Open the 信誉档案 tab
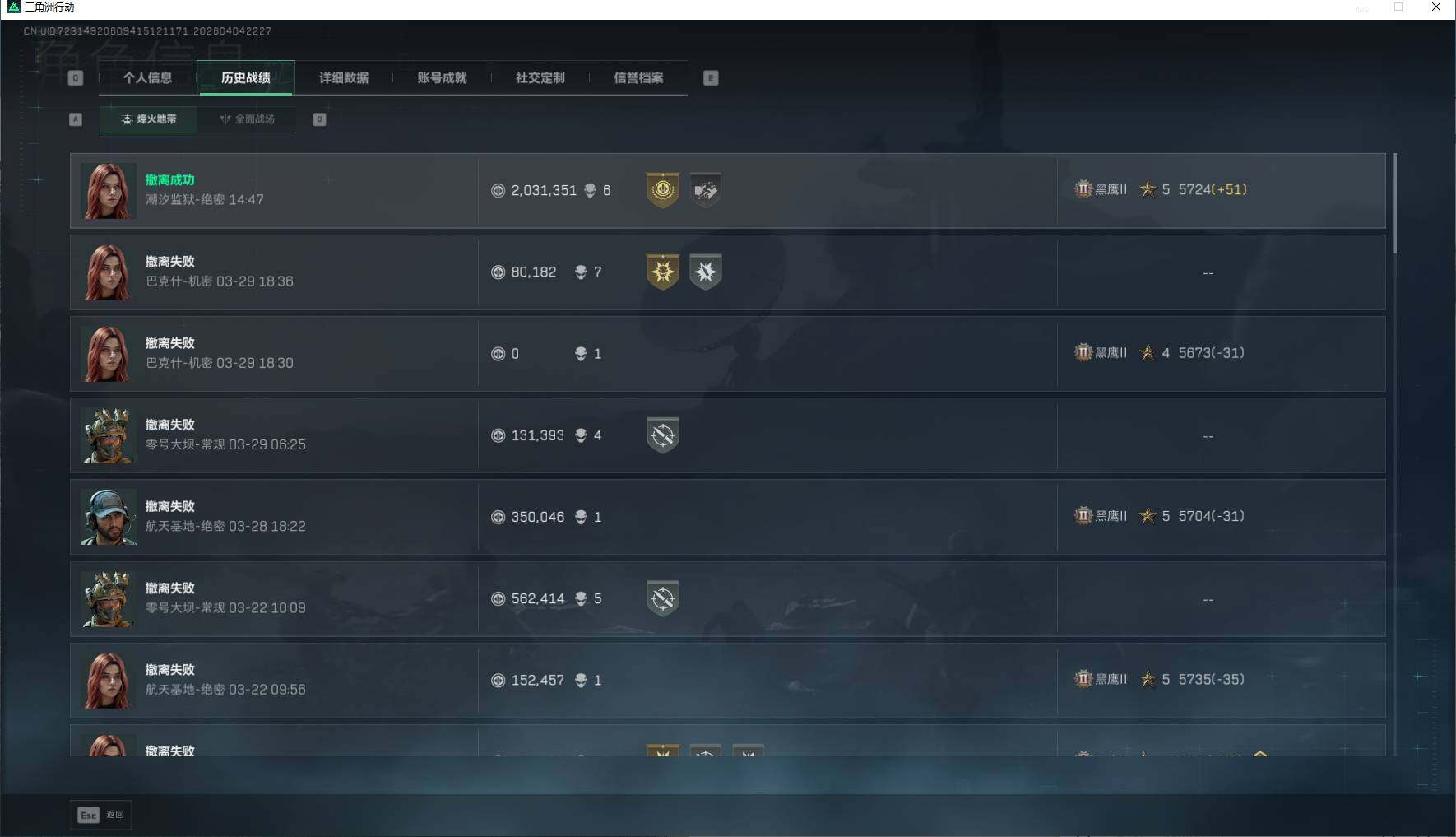 tap(638, 78)
